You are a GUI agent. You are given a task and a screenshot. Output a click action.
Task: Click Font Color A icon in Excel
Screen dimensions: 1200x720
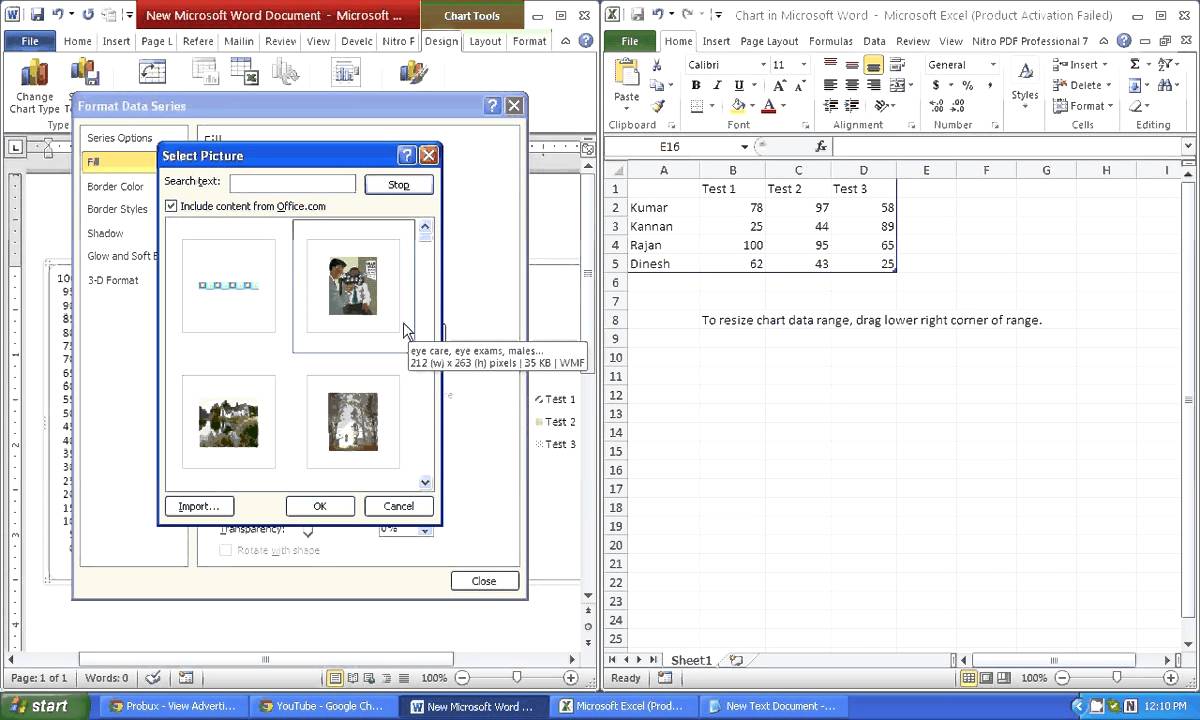click(769, 106)
